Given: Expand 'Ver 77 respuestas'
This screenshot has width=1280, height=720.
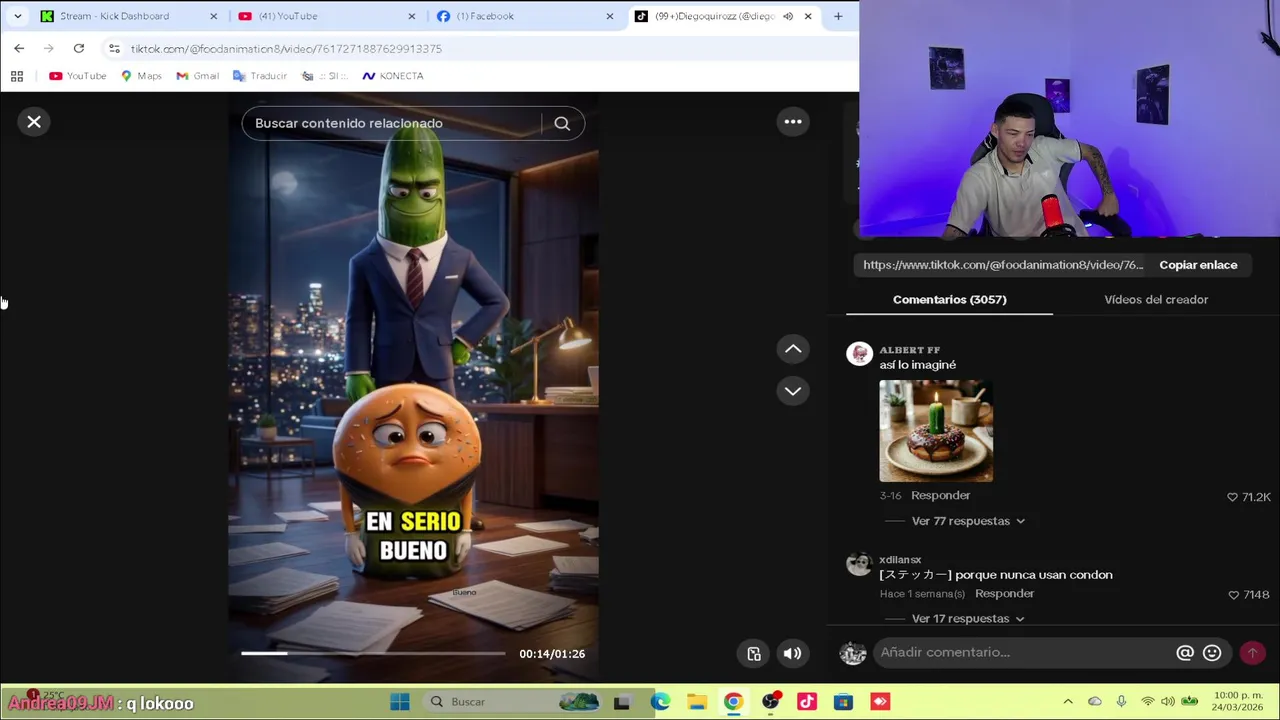Looking at the screenshot, I should click(968, 521).
